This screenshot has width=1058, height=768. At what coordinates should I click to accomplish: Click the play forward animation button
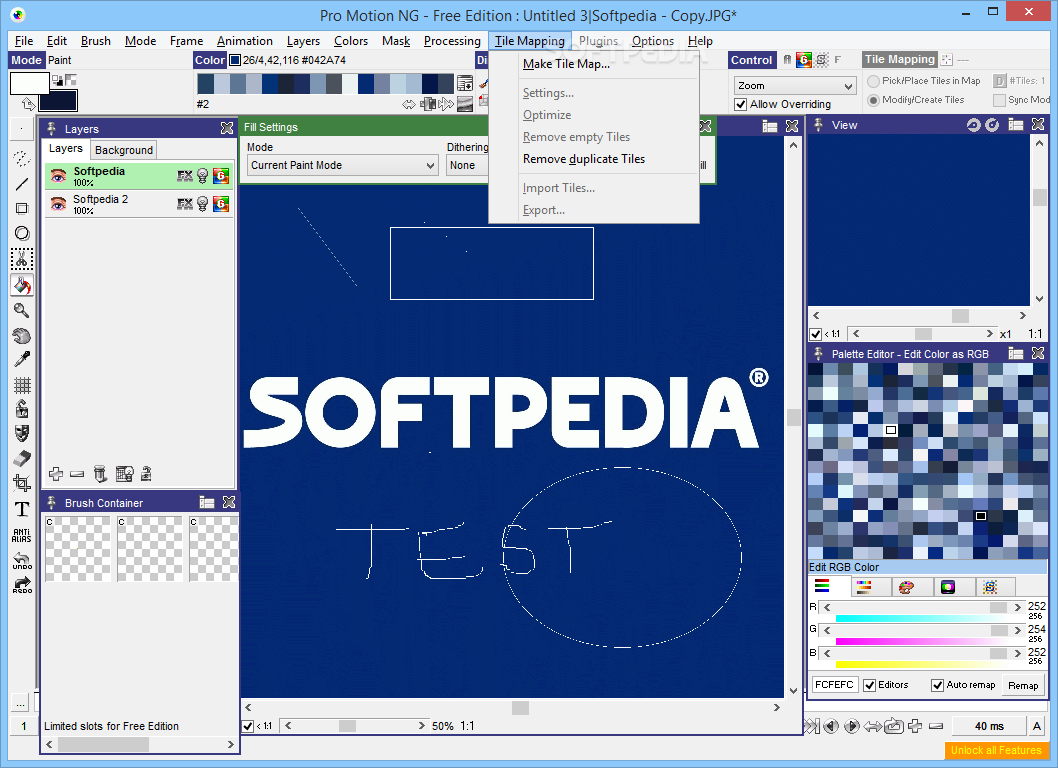(x=852, y=726)
